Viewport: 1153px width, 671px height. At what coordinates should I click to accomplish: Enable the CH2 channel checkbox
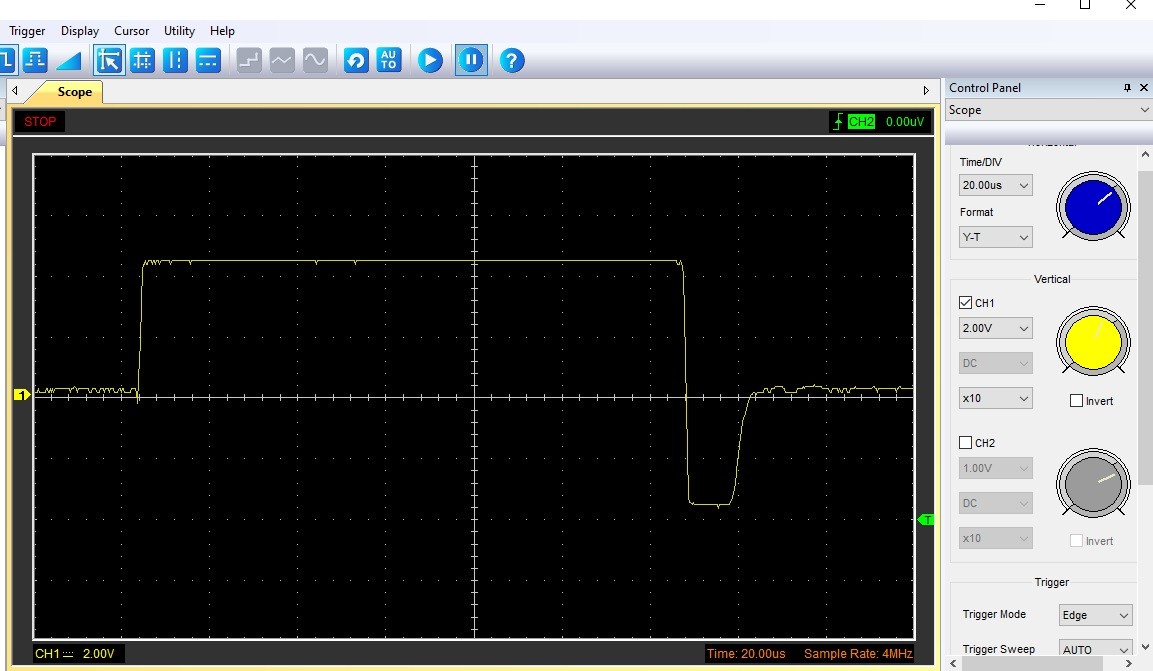966,443
